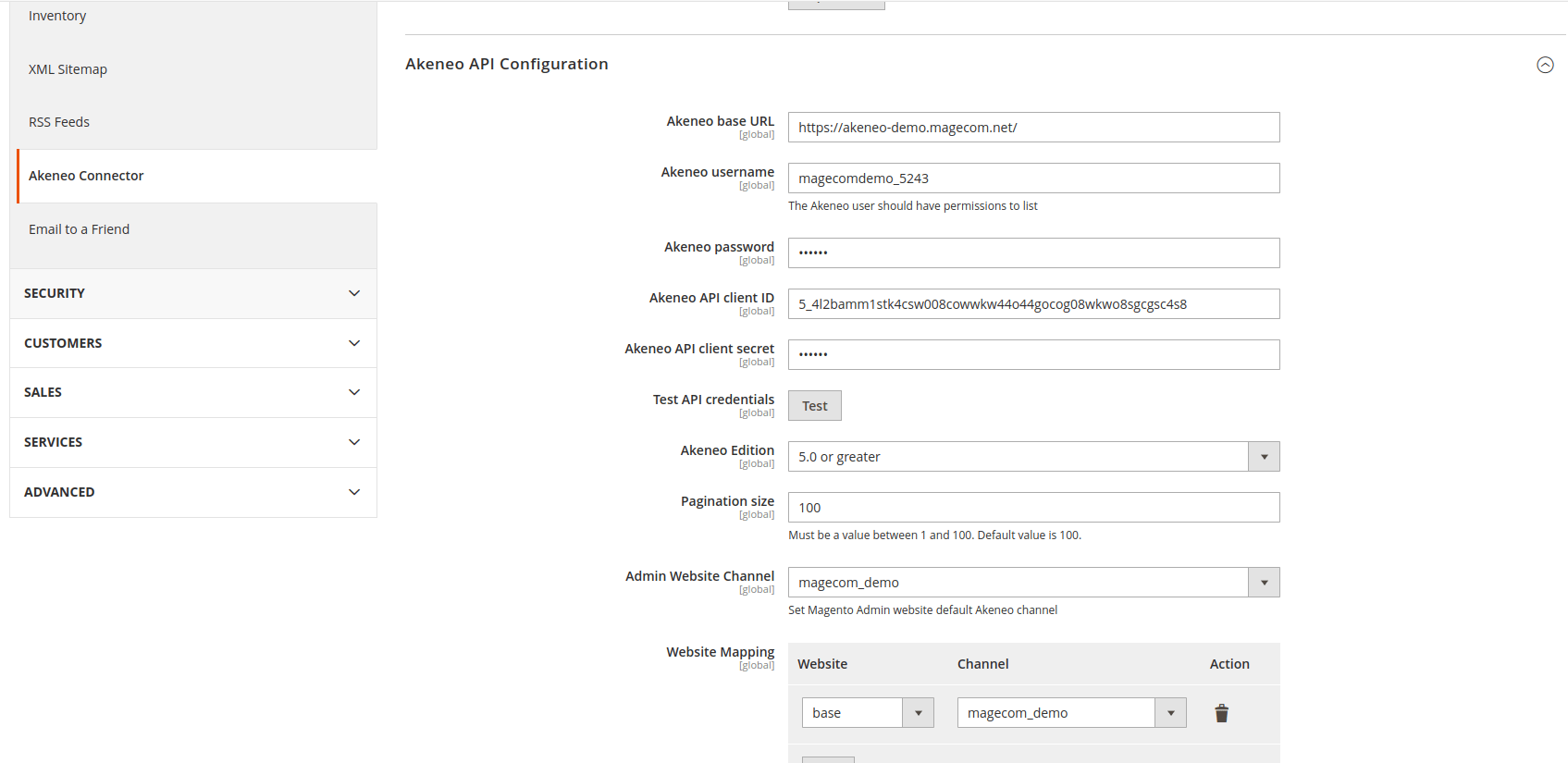Click the Akeneo base URL field

click(1033, 128)
